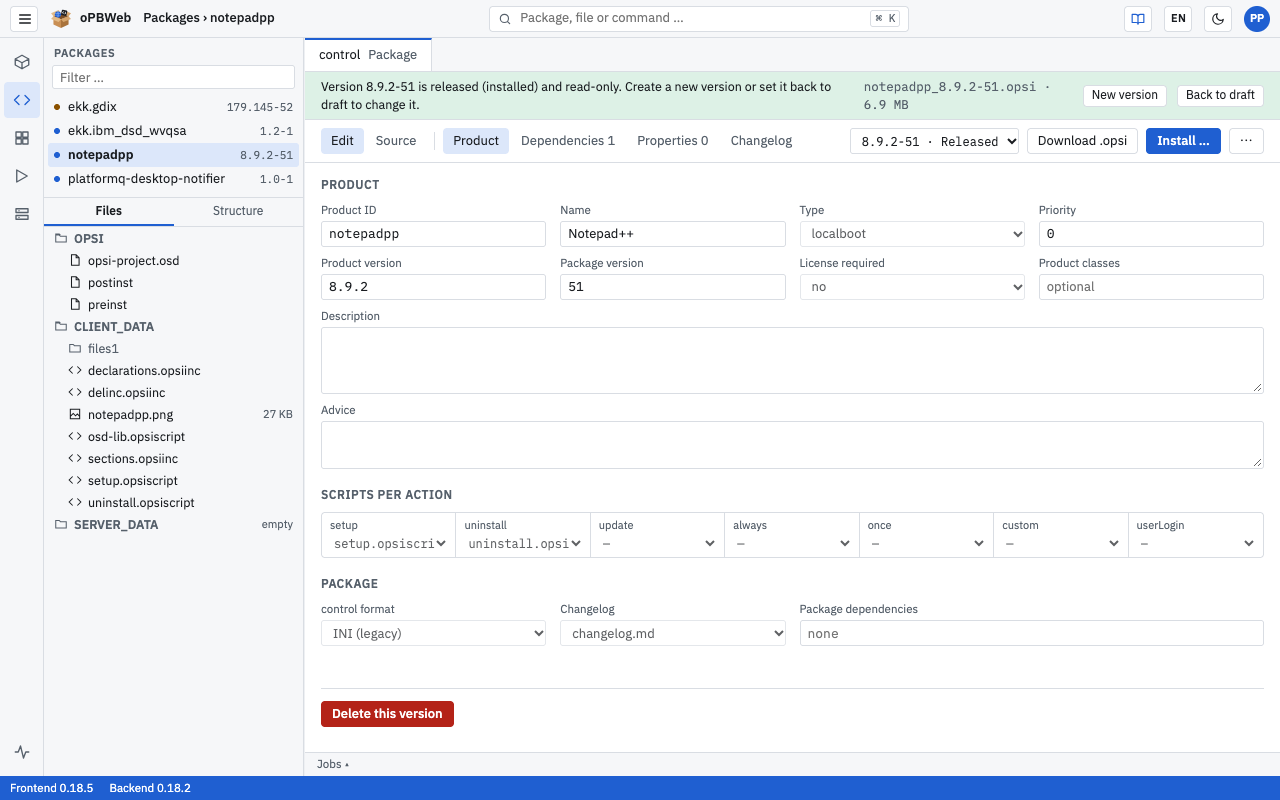The height and width of the screenshot is (800, 1280).
Task: Open the activity pulse icon
Action: point(22,752)
